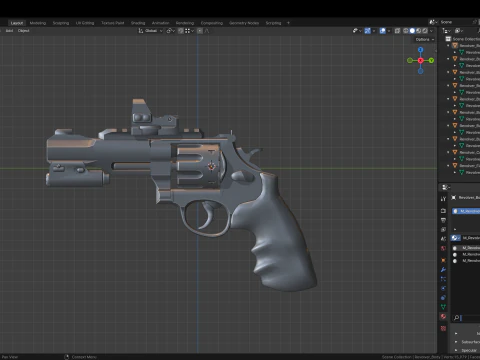Switch viewport shading to Rendered
The width and height of the screenshot is (480, 360).
[425, 31]
